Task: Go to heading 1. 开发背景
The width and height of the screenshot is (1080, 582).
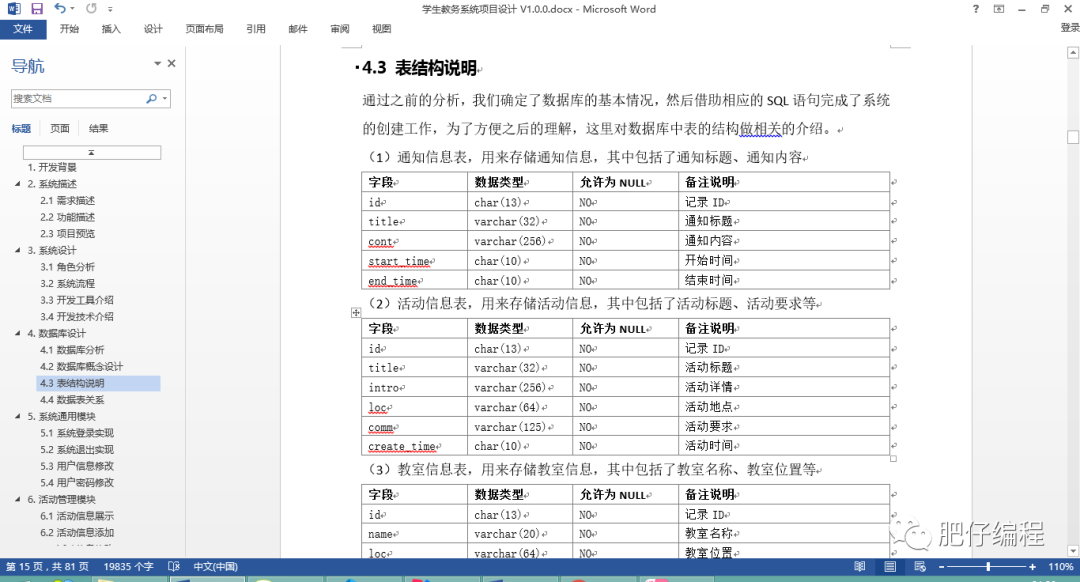Action: tap(52, 167)
